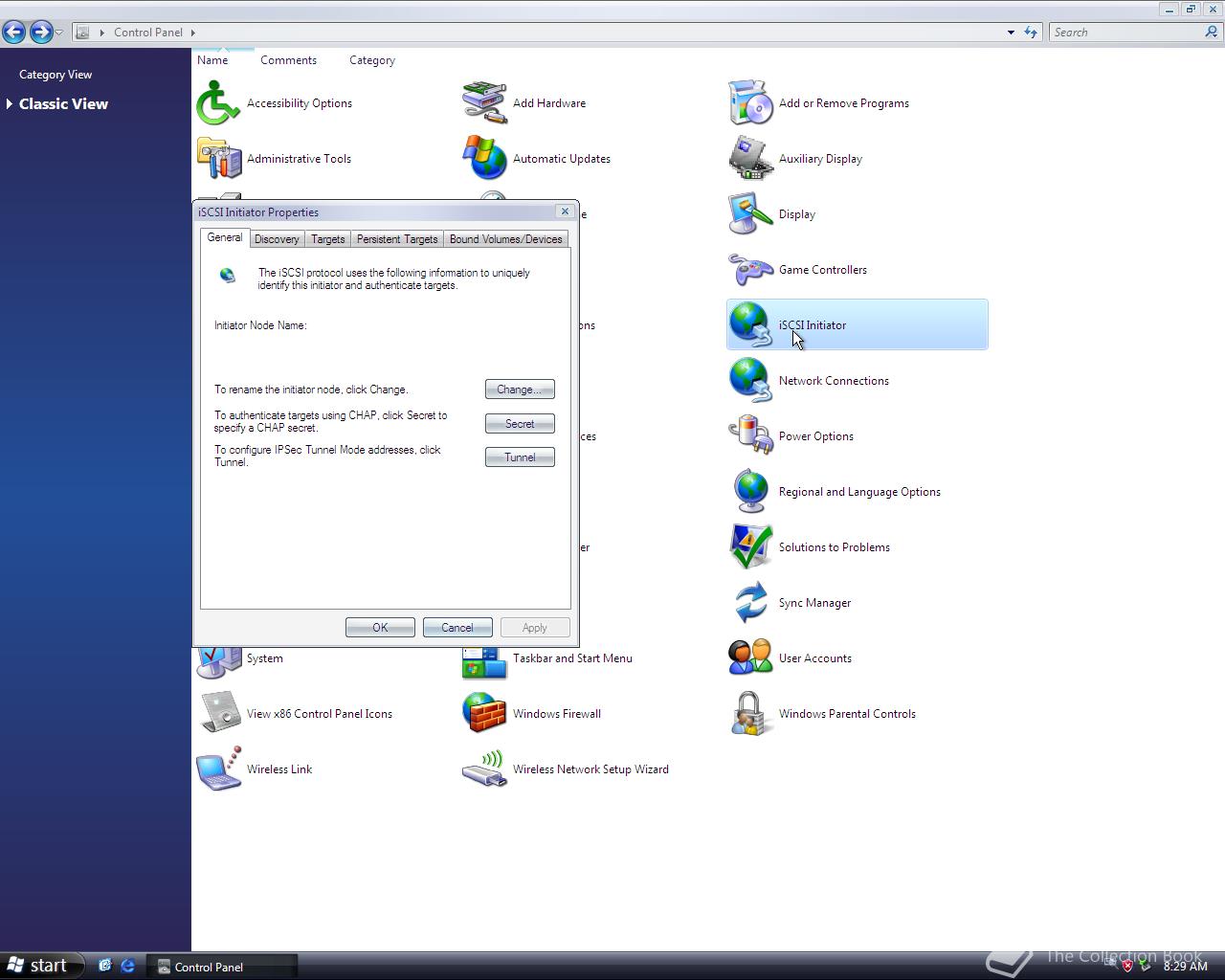Switch to the Discovery tab
The height and width of the screenshot is (980, 1225).
(x=277, y=239)
